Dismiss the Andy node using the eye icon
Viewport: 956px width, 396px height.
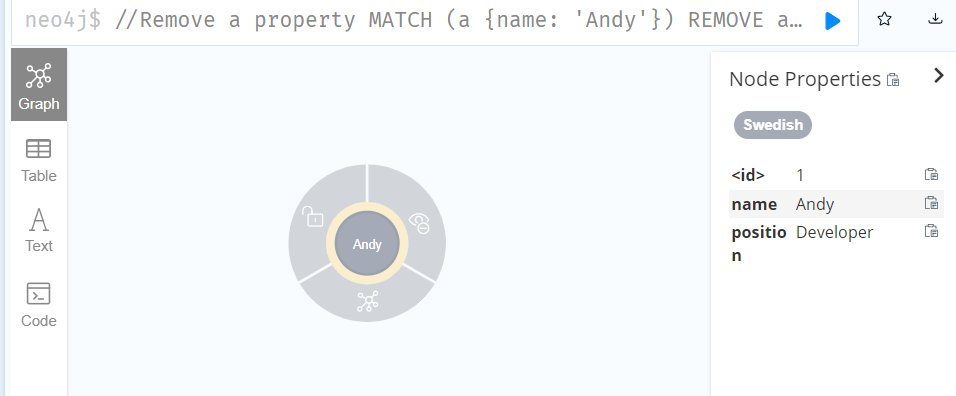pos(419,223)
